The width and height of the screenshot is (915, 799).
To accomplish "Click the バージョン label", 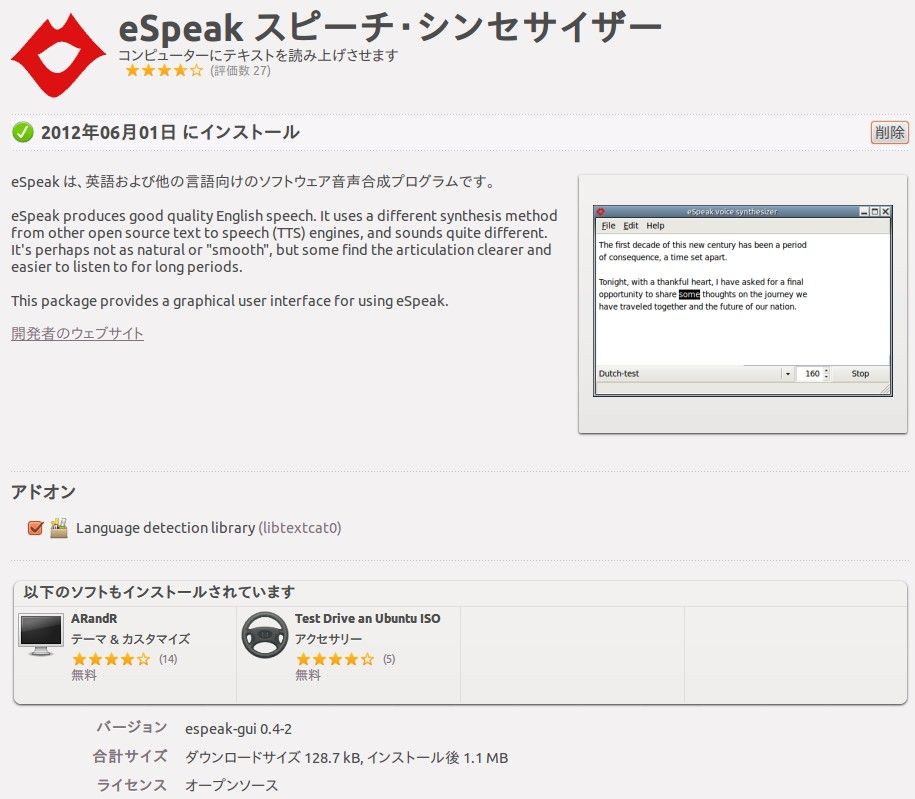I will tap(132, 727).
